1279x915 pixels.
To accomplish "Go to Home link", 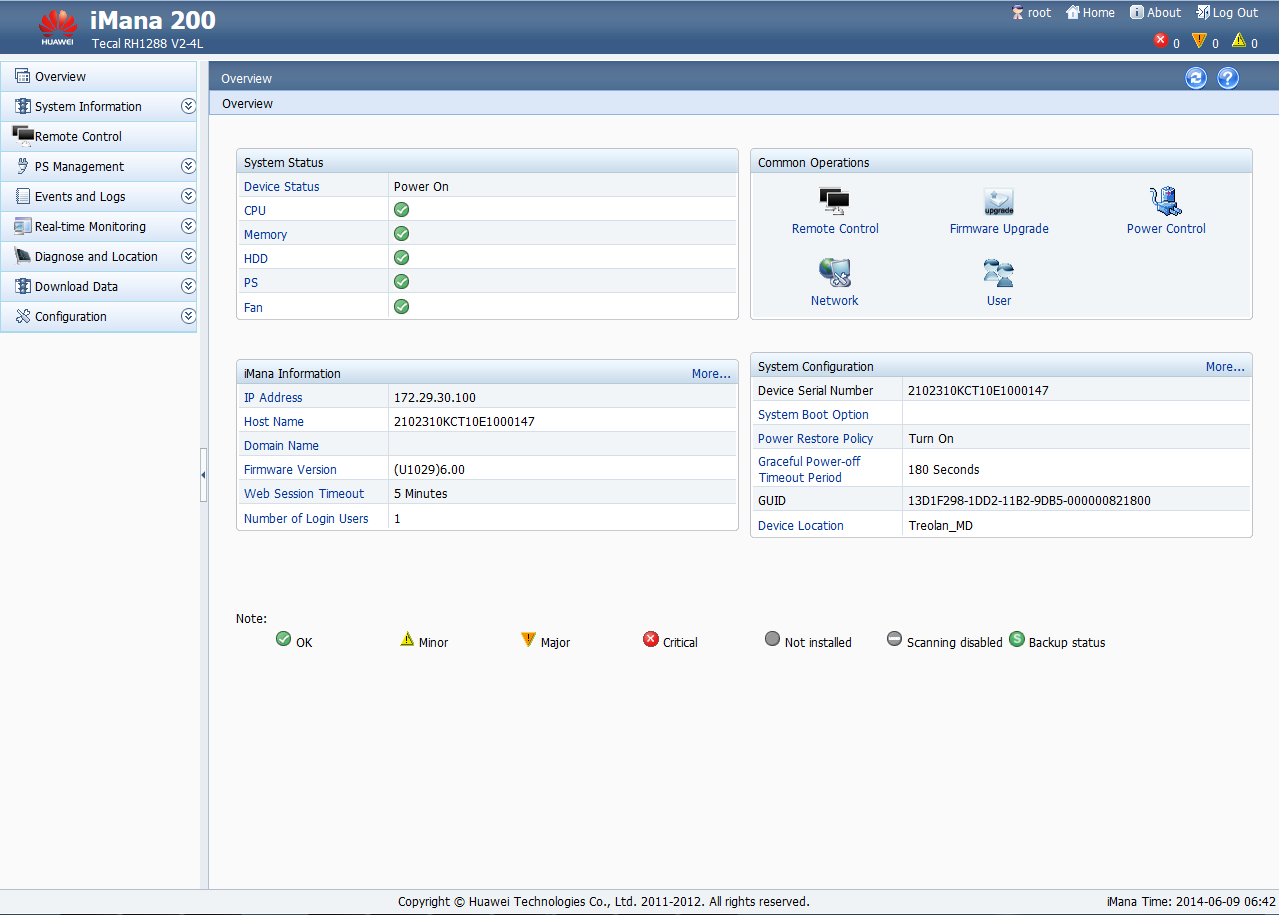I will coord(1090,13).
